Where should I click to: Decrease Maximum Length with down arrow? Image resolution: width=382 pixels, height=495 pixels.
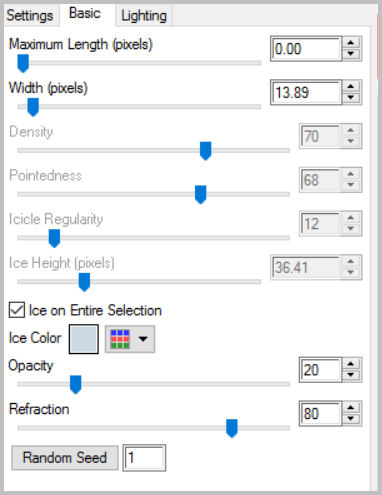(351, 54)
